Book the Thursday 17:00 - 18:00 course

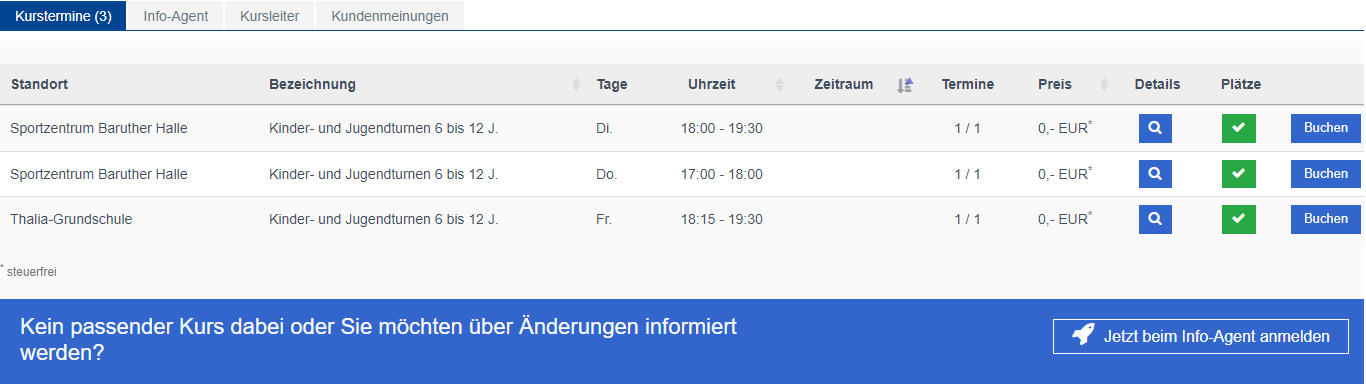pos(1326,174)
